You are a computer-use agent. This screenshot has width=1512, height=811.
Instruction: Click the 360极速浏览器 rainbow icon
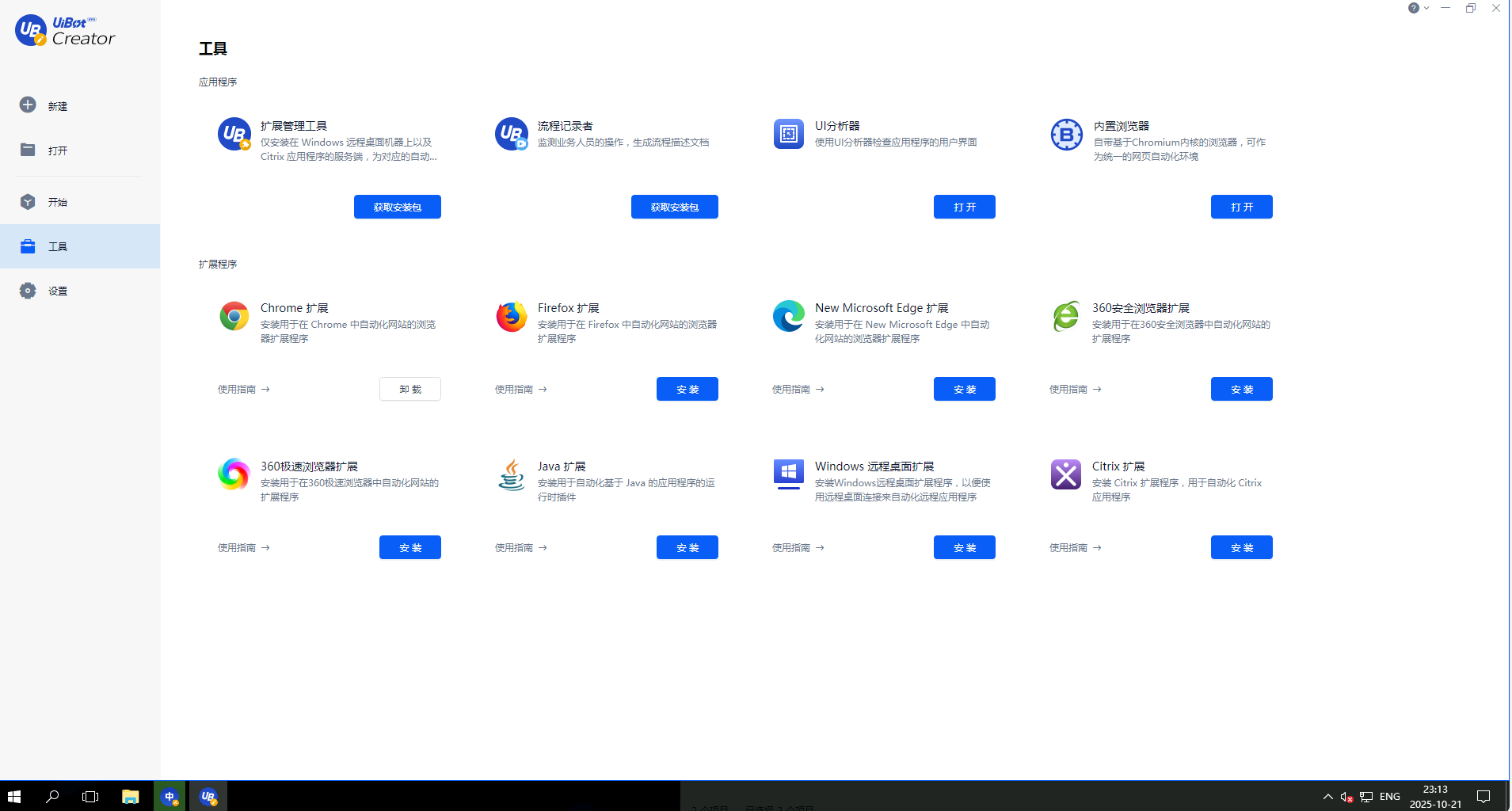[x=234, y=474]
